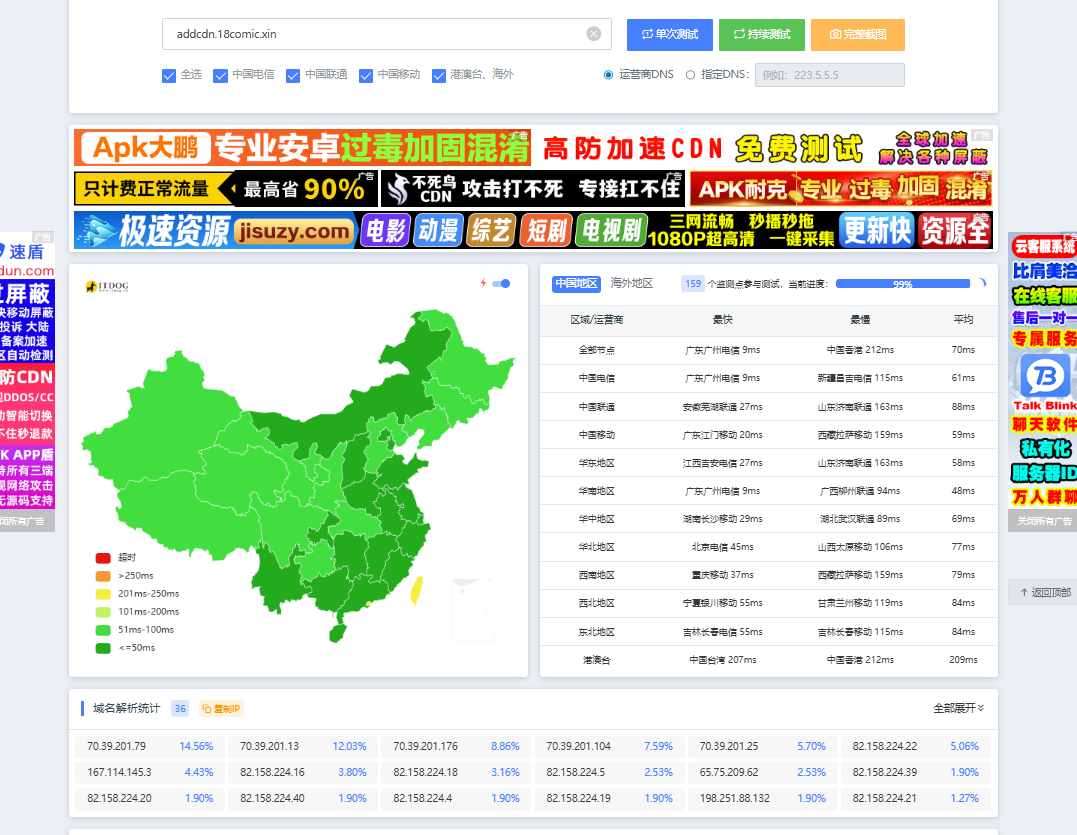Click the 单次测试 button

tap(670, 34)
